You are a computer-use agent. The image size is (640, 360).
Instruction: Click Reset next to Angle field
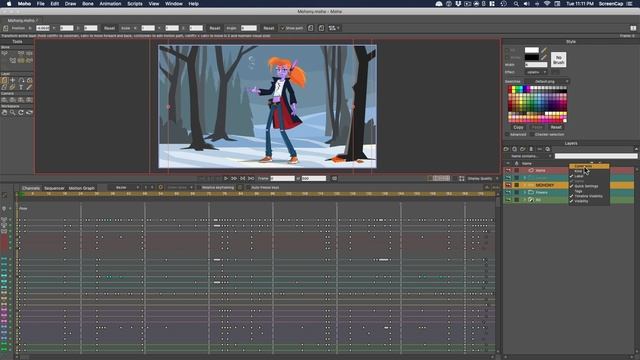[x=269, y=28]
